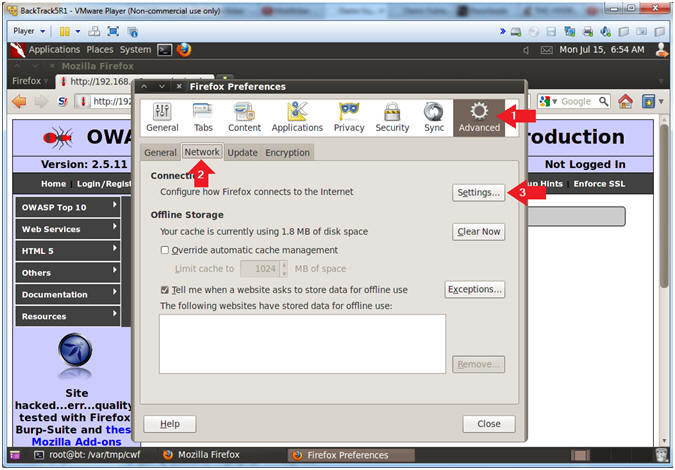Select the Advanced preferences pane
675x470 pixels.
(x=479, y=118)
